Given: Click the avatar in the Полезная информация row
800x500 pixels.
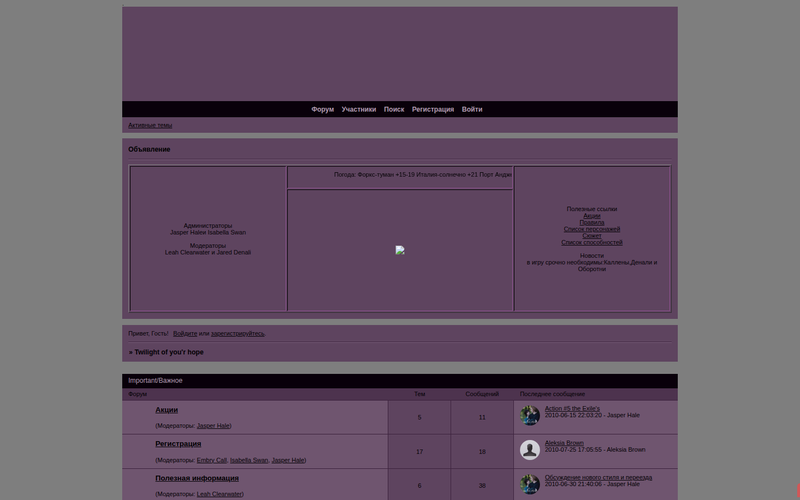Looking at the screenshot, I should (530, 484).
